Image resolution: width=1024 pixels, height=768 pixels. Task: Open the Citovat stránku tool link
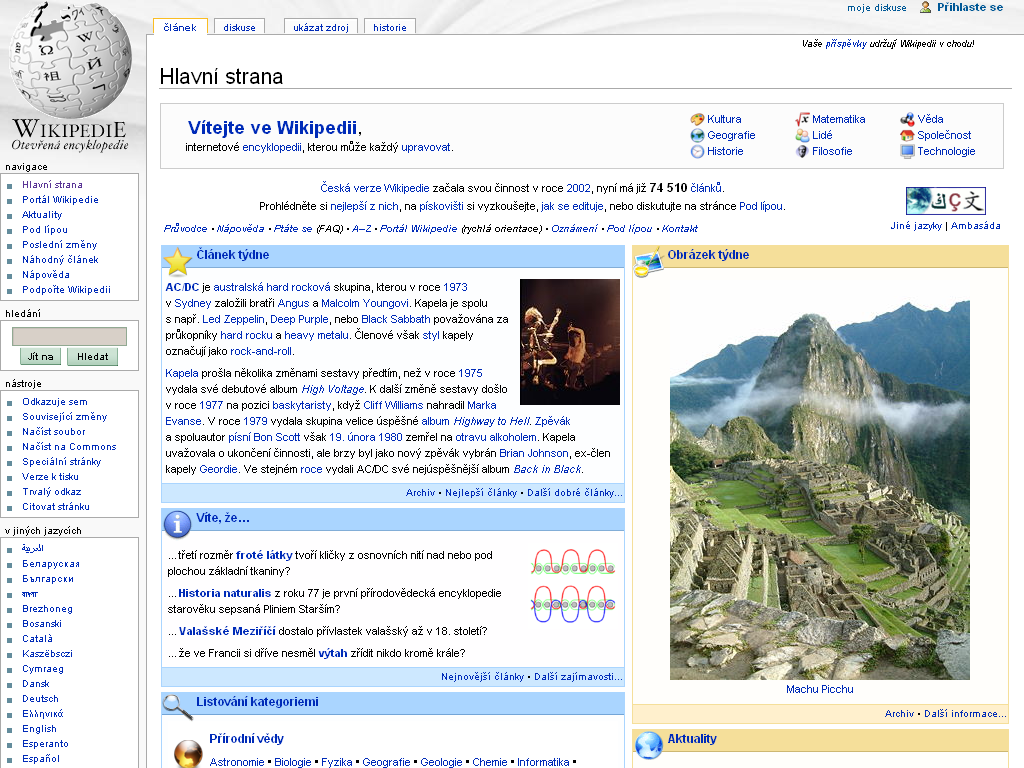coord(56,507)
